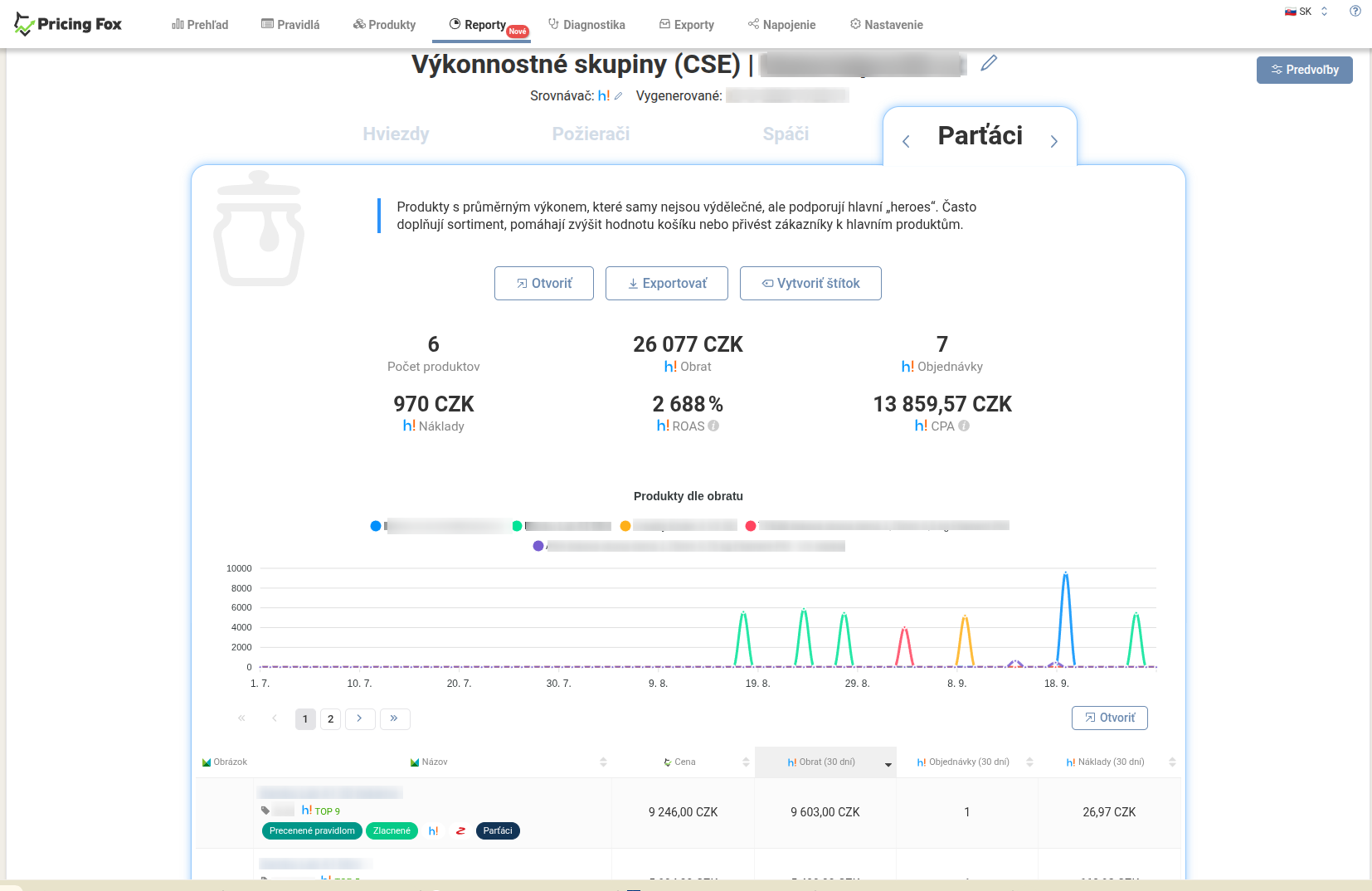The image size is (1372, 891).
Task: Click the Exportovať button
Action: click(666, 283)
